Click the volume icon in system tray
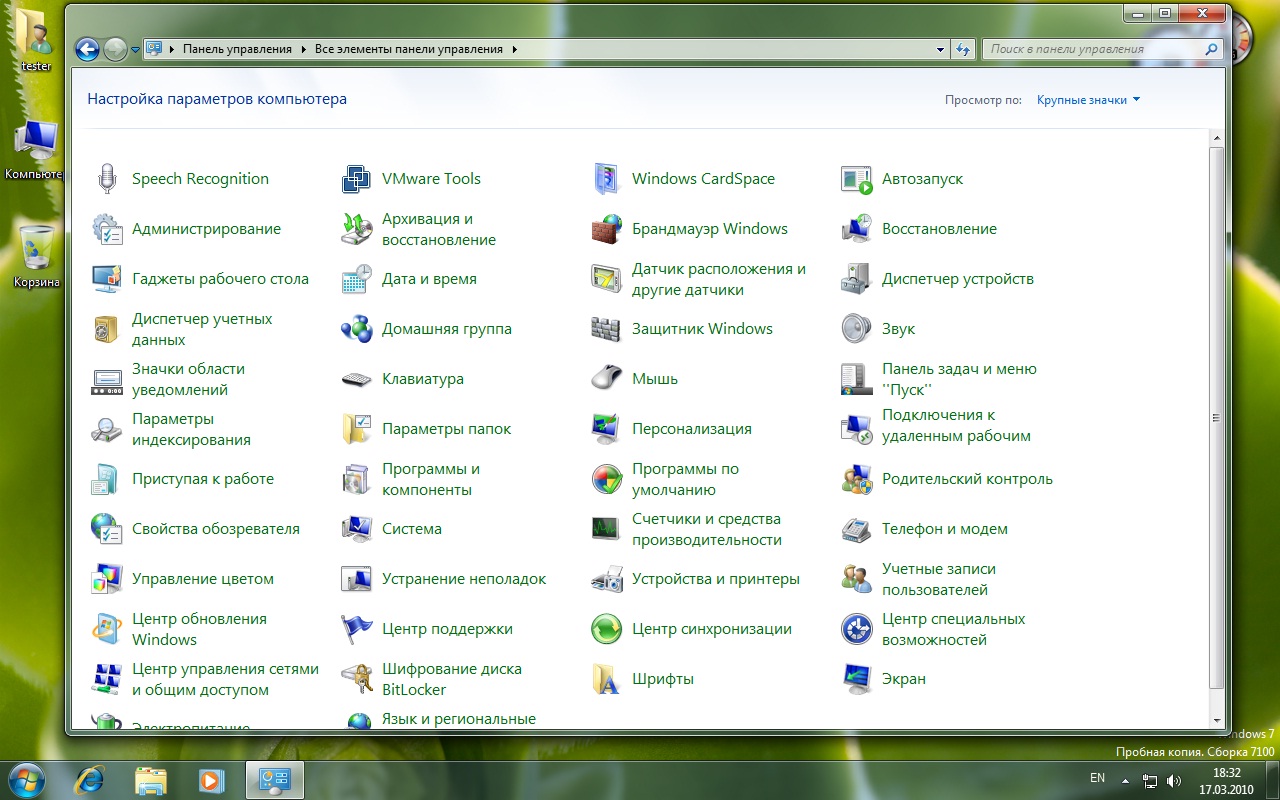Image resolution: width=1280 pixels, height=800 pixels. [1173, 780]
